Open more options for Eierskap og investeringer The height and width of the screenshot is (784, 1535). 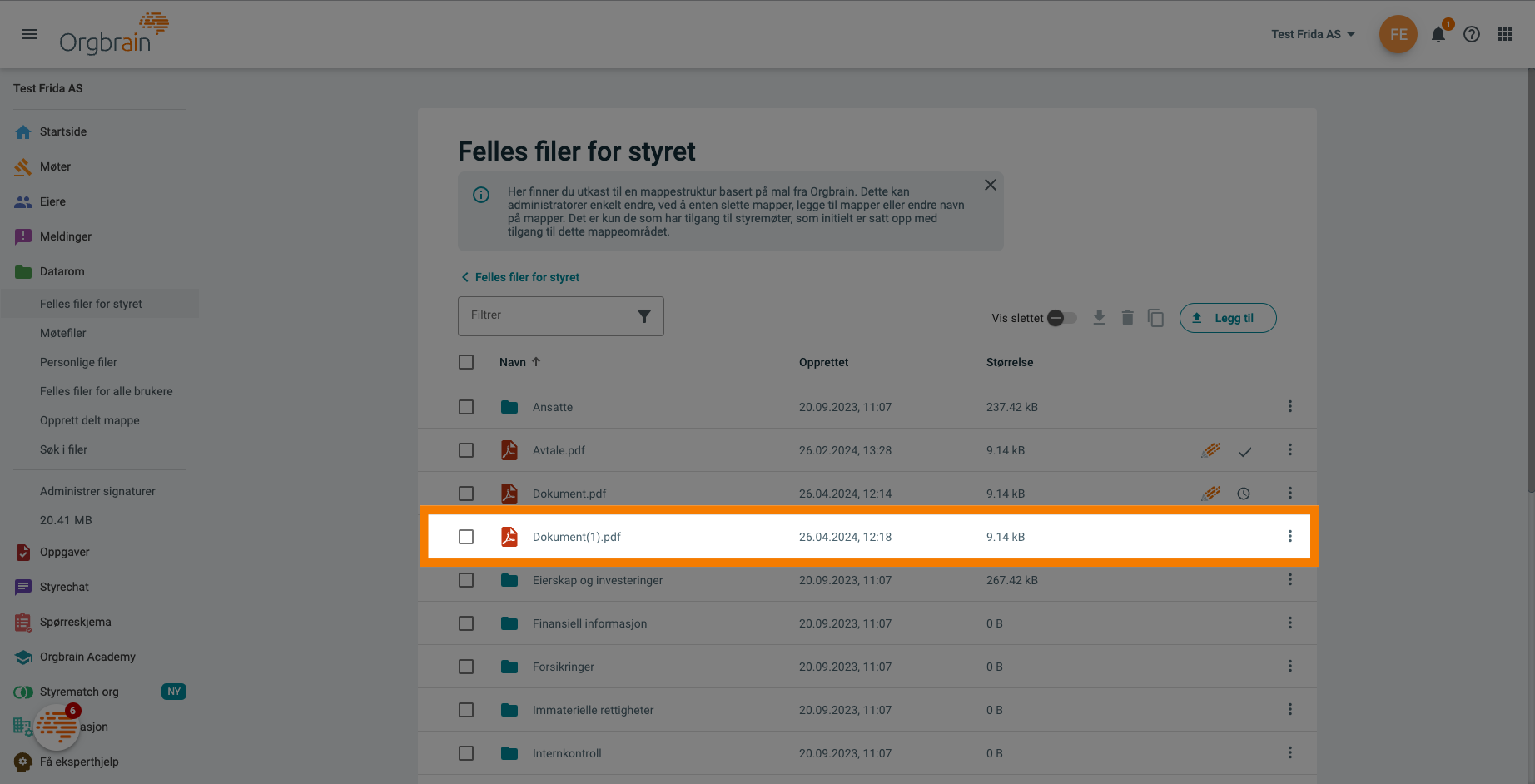tap(1290, 579)
